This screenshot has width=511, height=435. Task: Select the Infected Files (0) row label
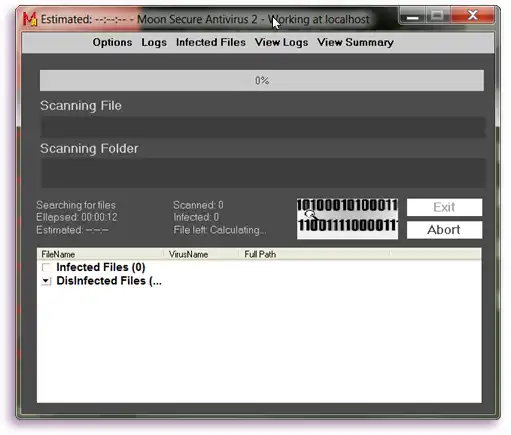point(101,267)
